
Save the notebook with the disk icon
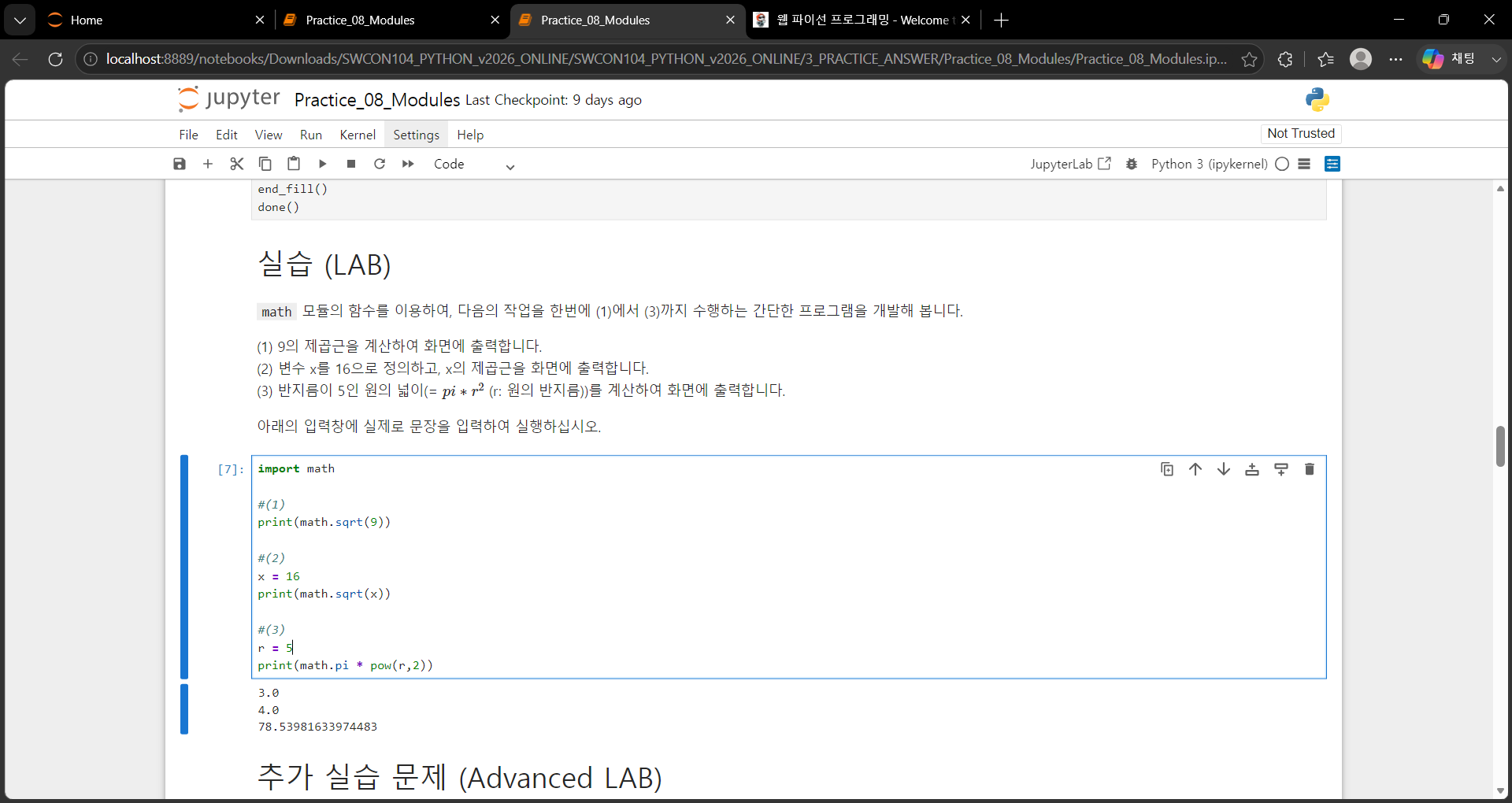click(180, 164)
